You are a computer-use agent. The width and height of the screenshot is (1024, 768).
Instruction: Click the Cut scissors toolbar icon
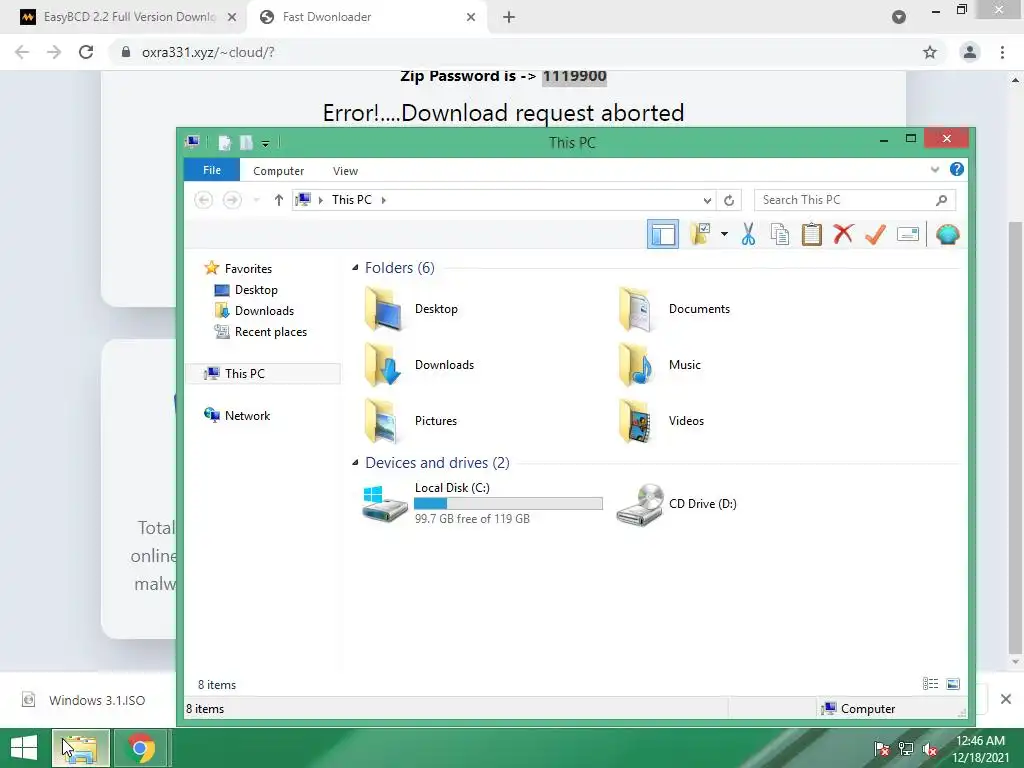click(748, 234)
